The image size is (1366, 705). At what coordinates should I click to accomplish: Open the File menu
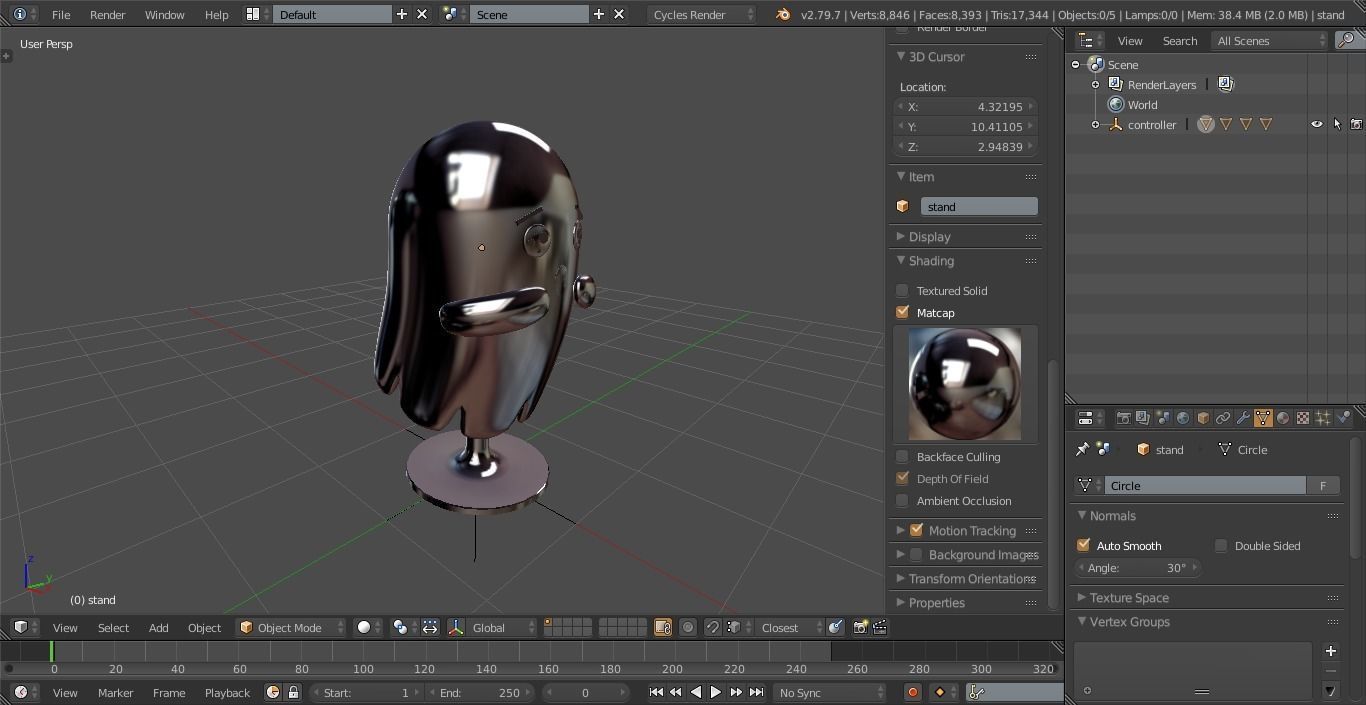pos(61,14)
